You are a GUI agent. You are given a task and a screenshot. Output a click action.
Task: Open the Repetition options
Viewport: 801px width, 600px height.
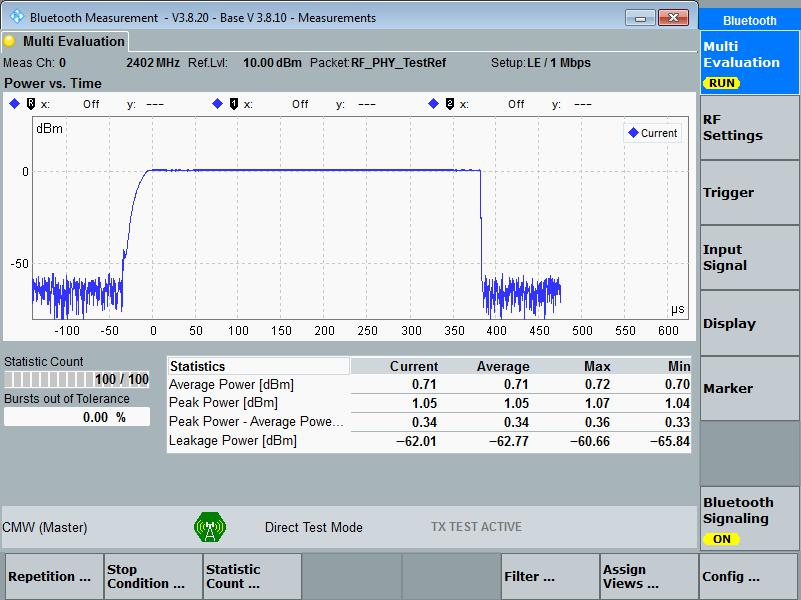[54, 577]
